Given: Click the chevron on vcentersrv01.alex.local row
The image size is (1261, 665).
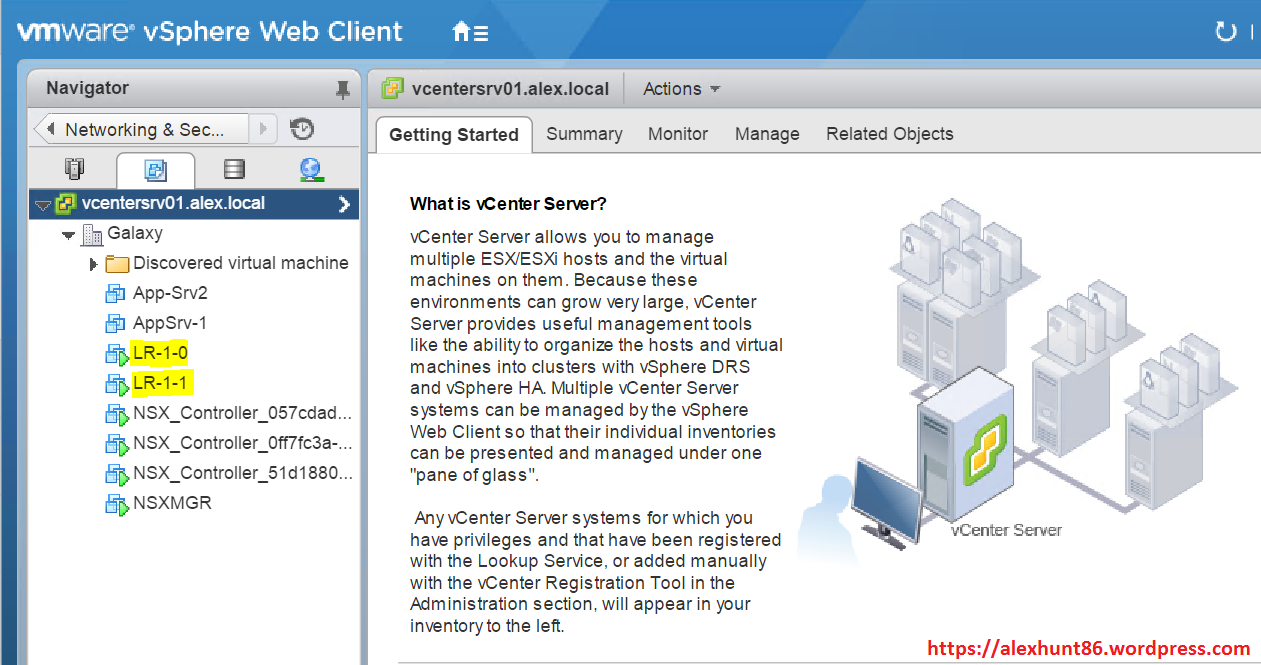Looking at the screenshot, I should [344, 204].
